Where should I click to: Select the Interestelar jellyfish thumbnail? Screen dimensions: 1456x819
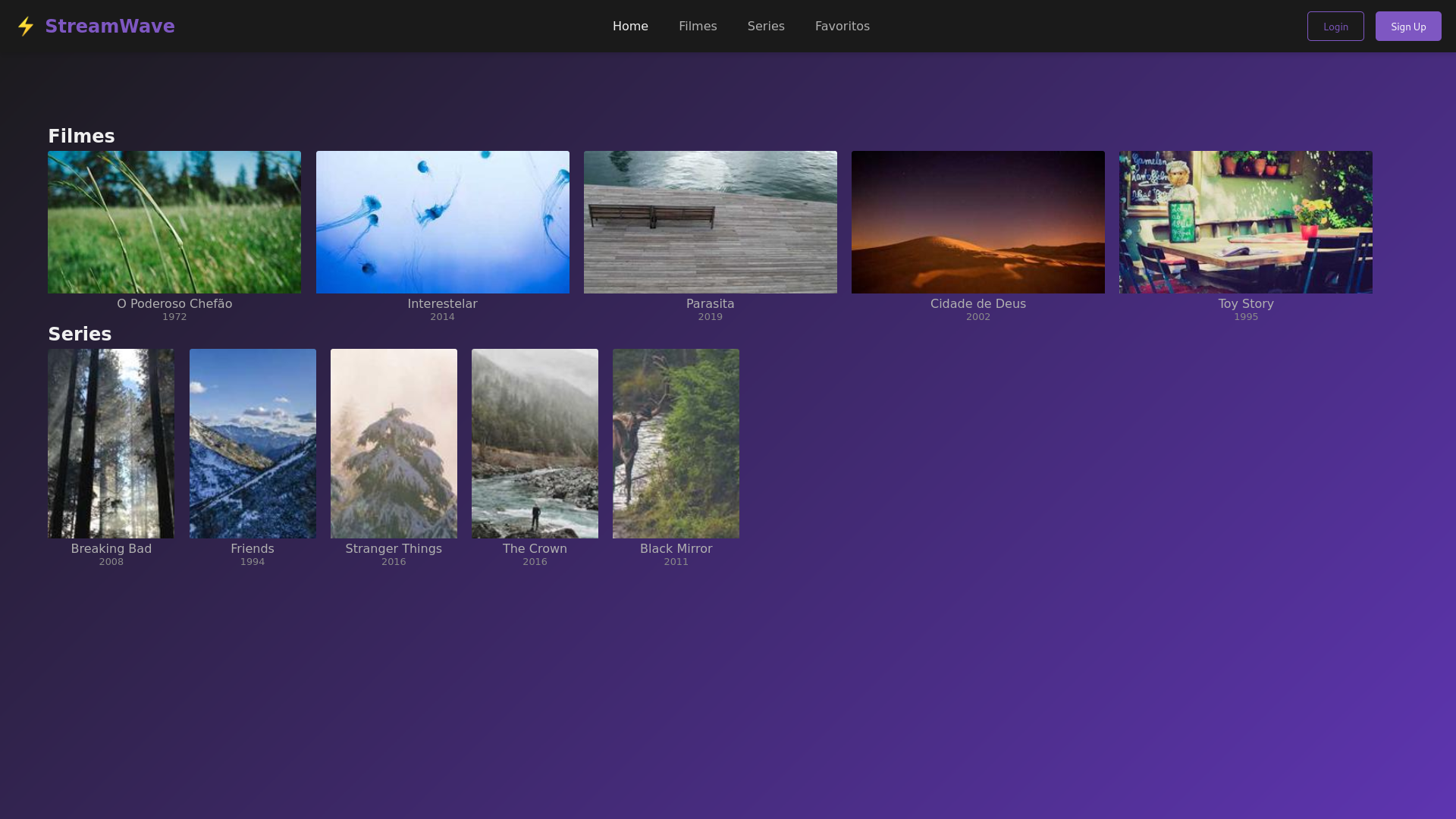click(442, 222)
